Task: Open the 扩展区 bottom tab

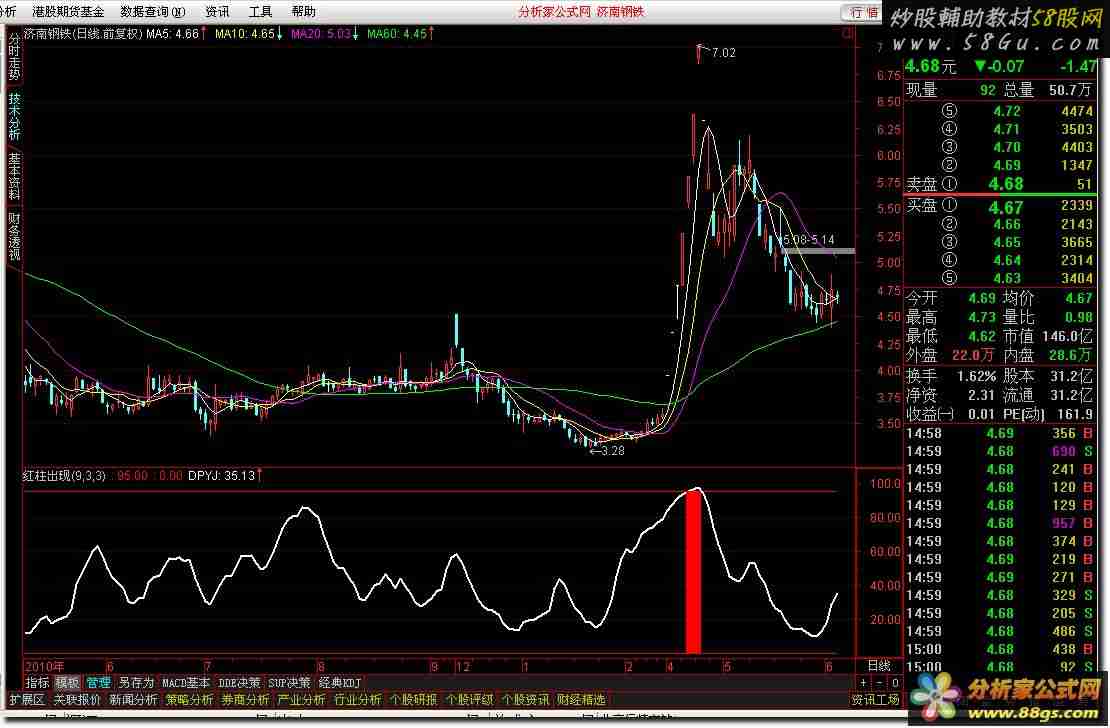Action: click(x=28, y=700)
